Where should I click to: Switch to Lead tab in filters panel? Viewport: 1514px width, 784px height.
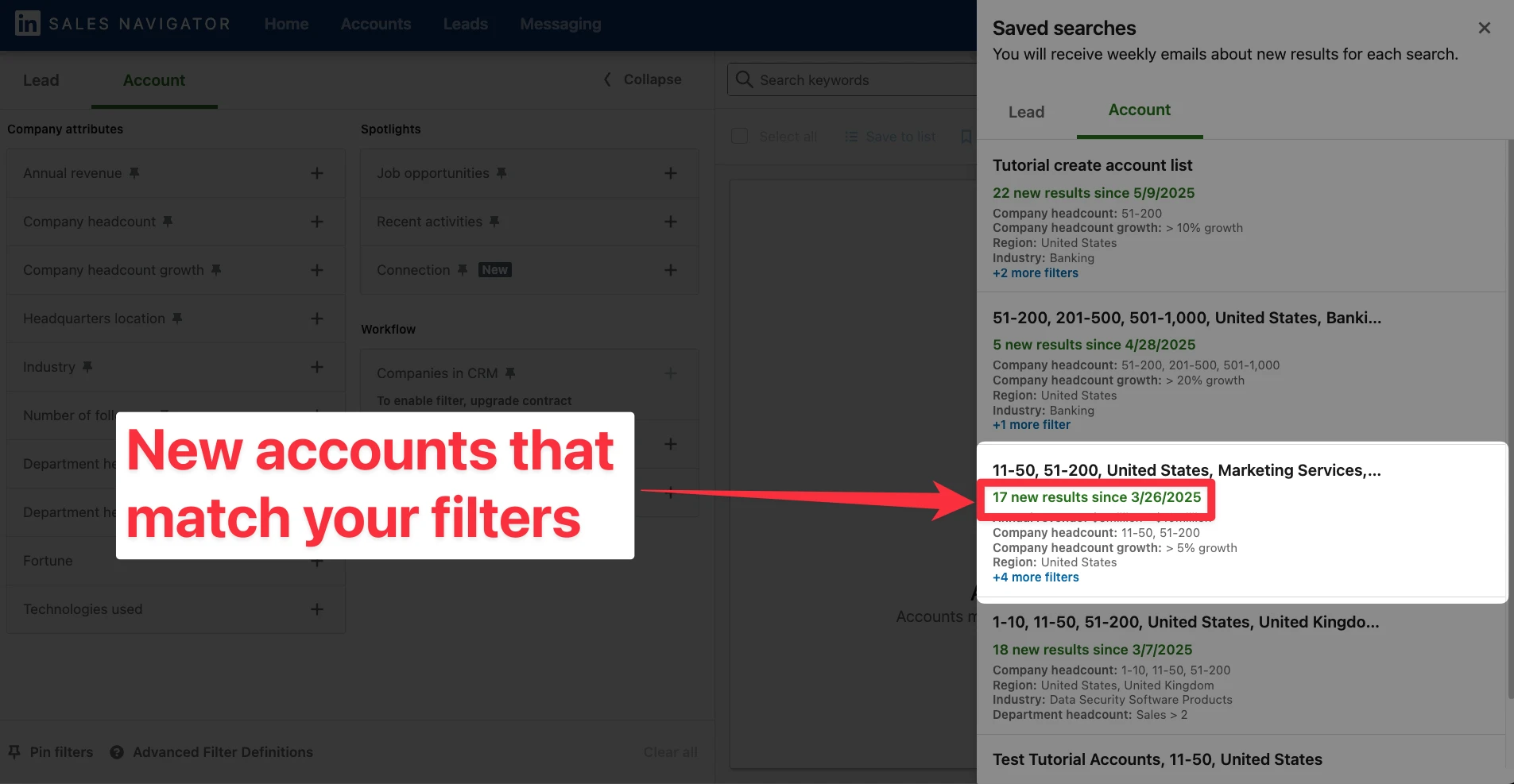click(x=41, y=80)
